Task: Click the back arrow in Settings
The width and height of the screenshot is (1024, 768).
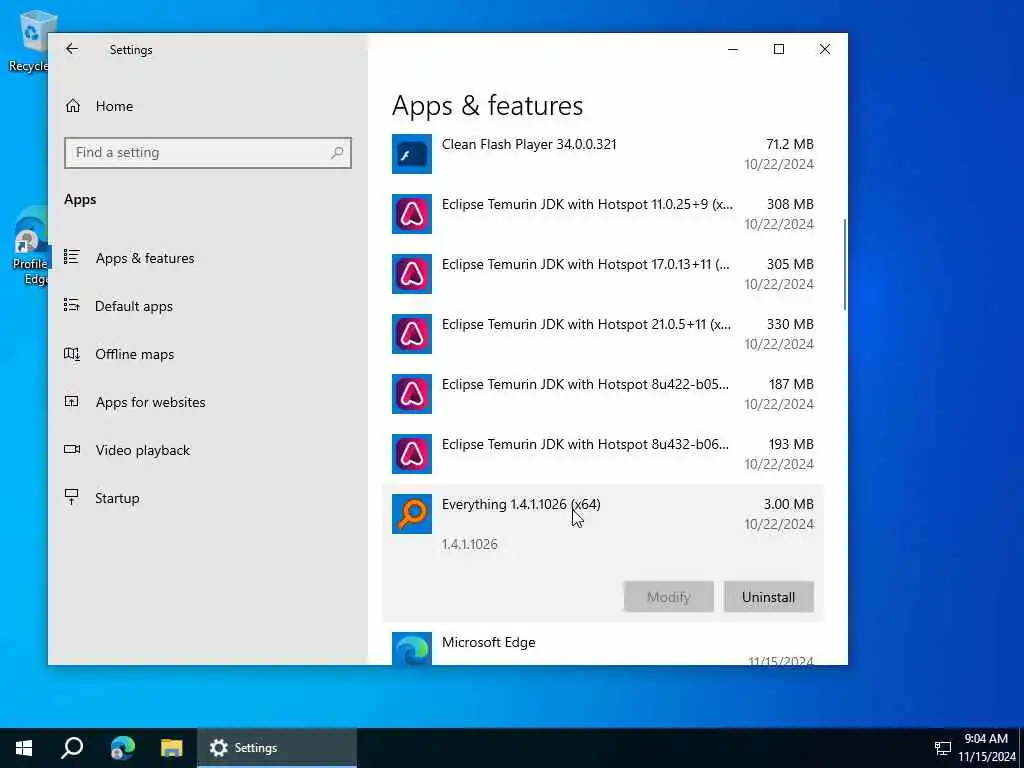Action: point(72,49)
